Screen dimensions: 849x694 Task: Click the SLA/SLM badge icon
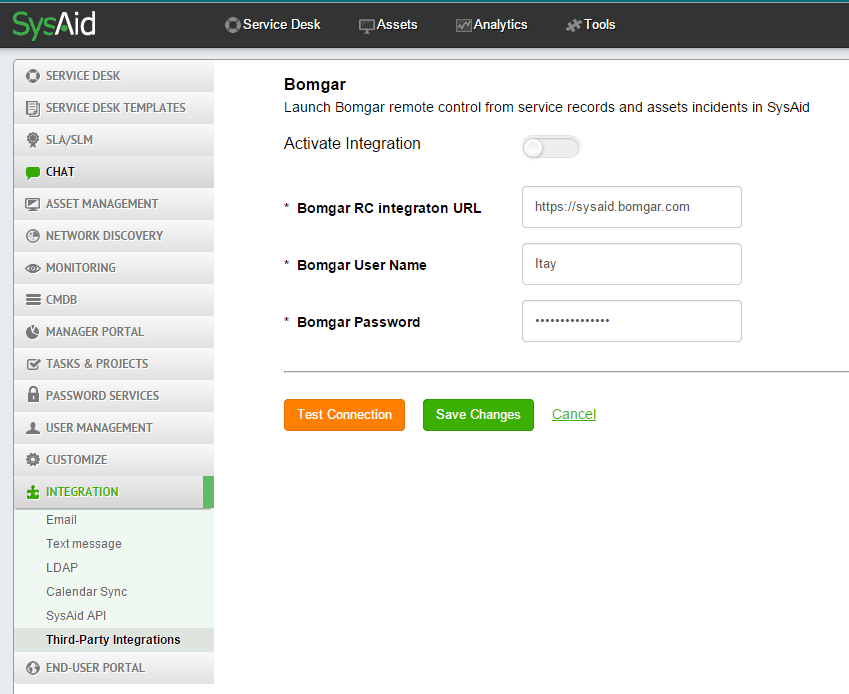[33, 140]
